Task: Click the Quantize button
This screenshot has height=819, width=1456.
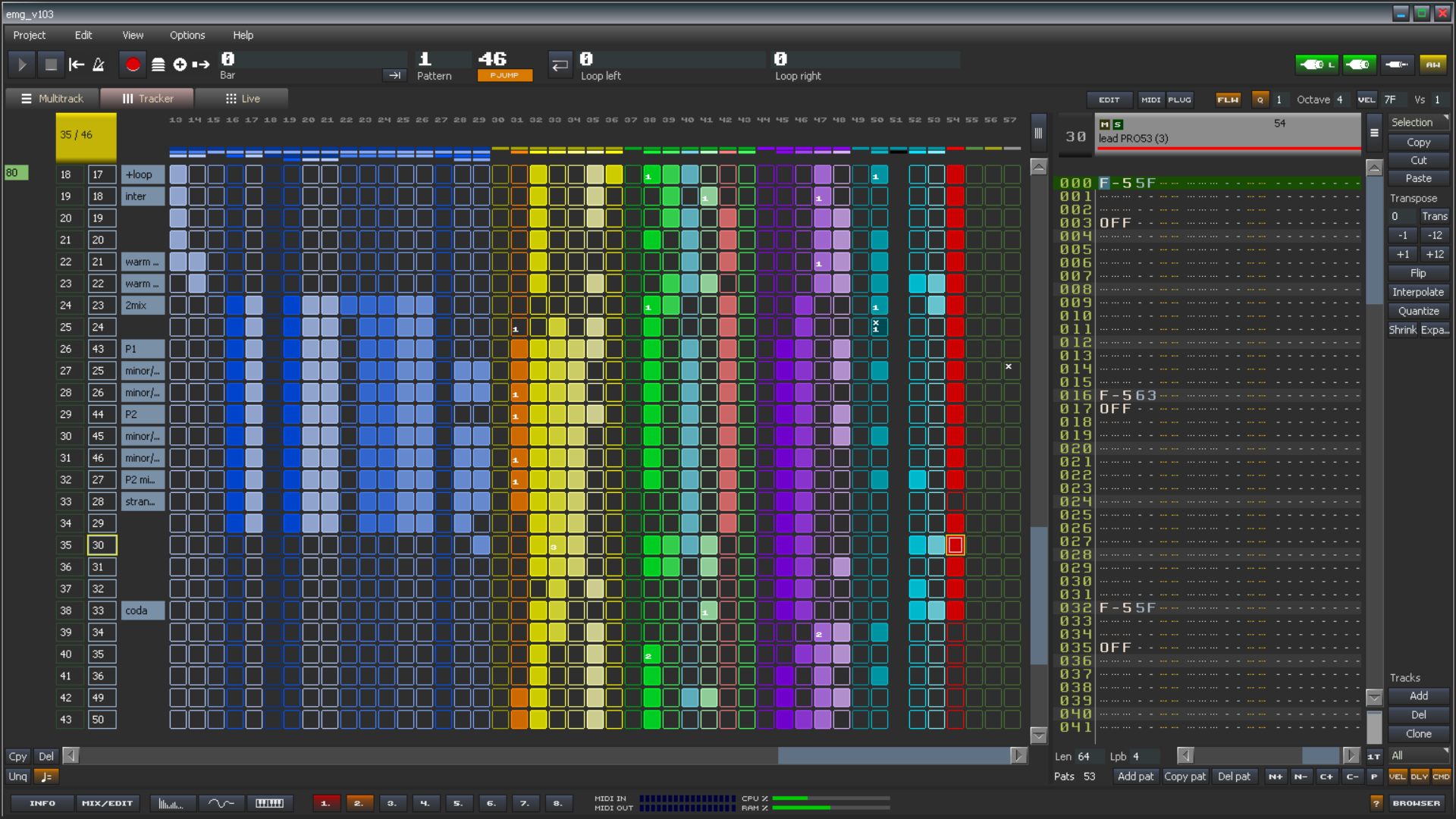Action: [x=1418, y=311]
